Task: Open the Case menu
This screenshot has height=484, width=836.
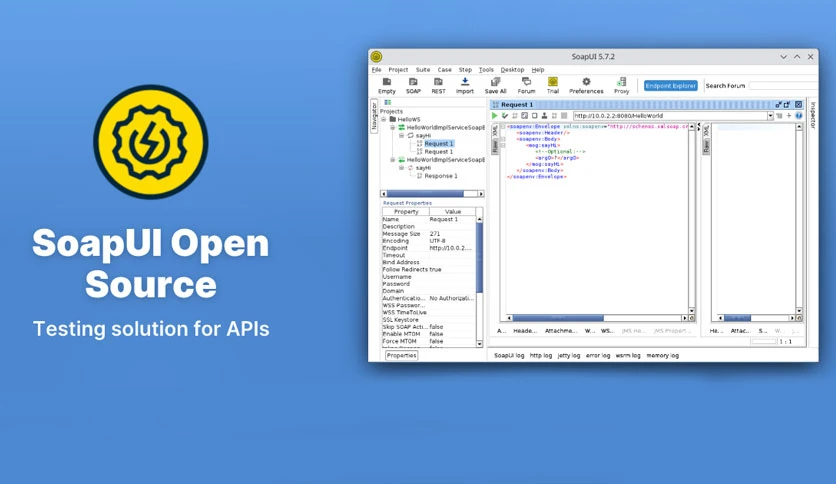Action: click(445, 70)
